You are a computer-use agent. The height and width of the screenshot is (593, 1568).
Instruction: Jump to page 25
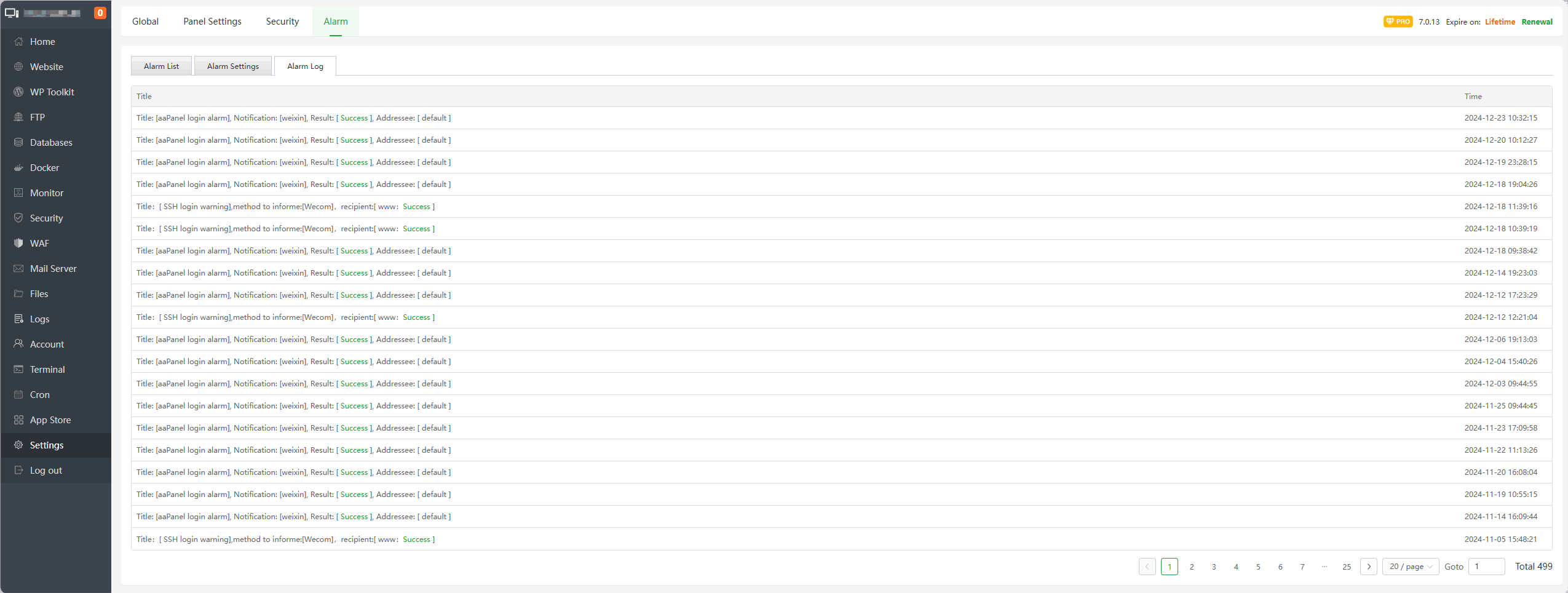[x=1346, y=567]
